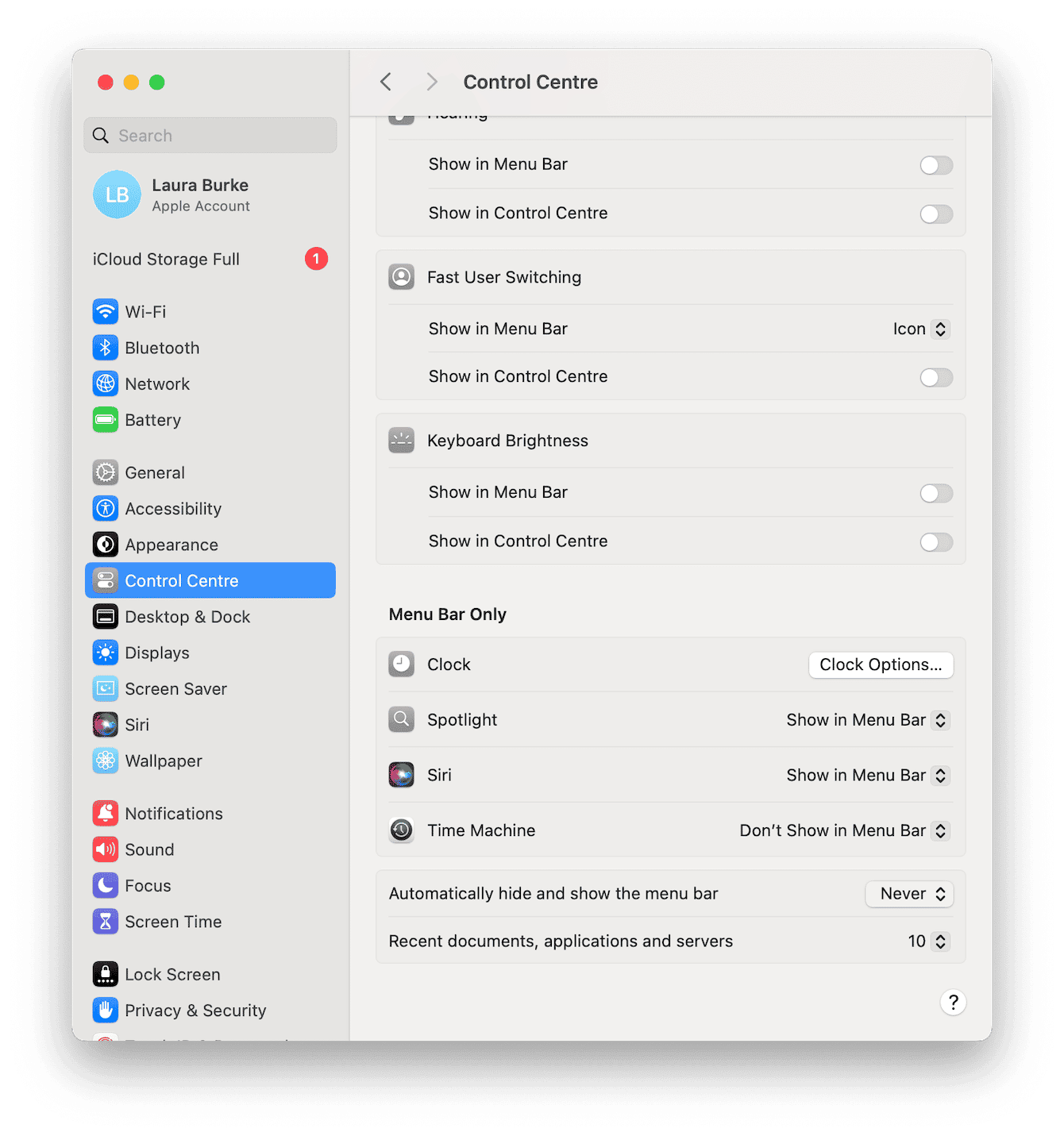Select the Keyboard Brightness icon
1064x1136 pixels.
[402, 440]
